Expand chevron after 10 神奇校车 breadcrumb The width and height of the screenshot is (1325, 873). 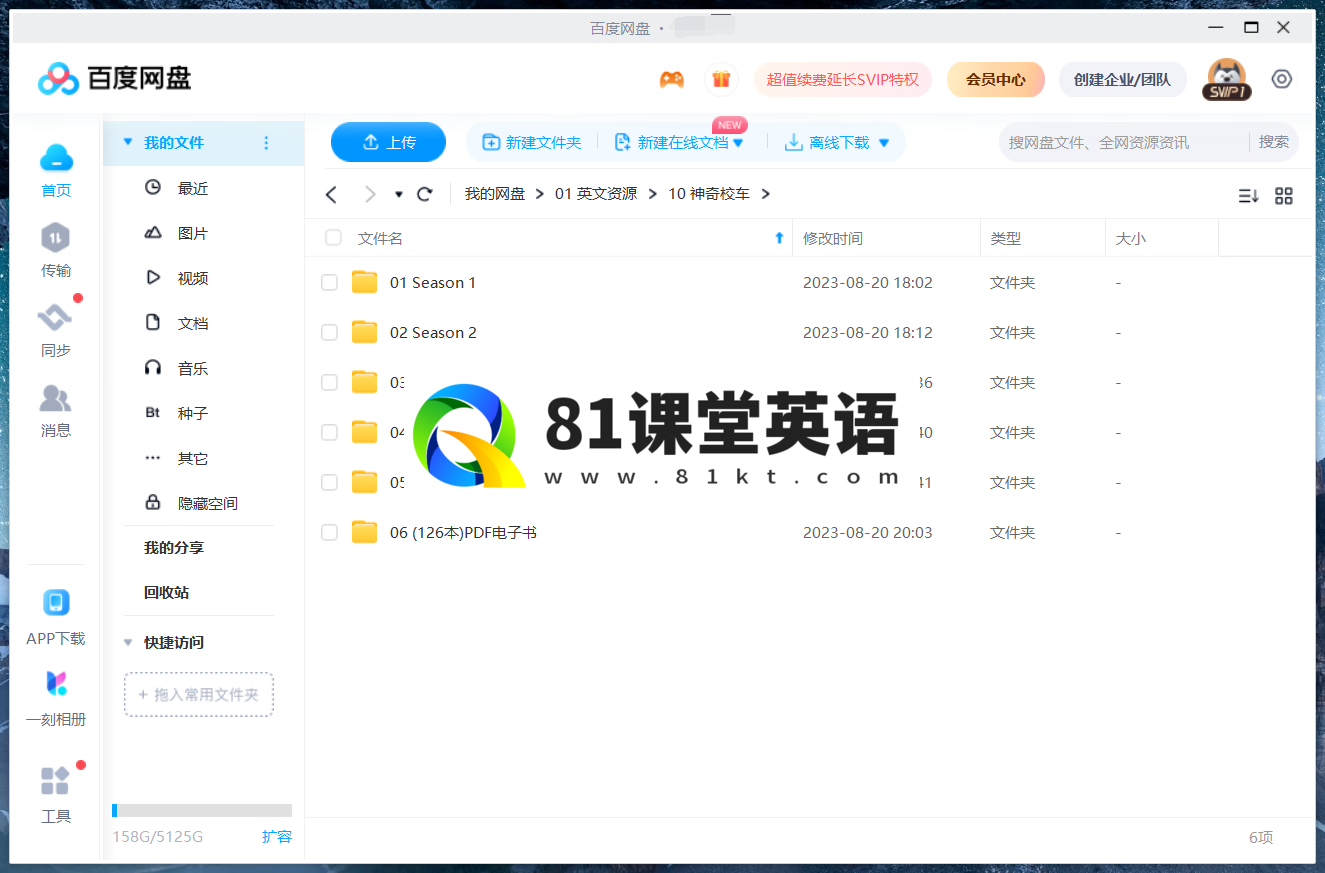click(x=766, y=194)
